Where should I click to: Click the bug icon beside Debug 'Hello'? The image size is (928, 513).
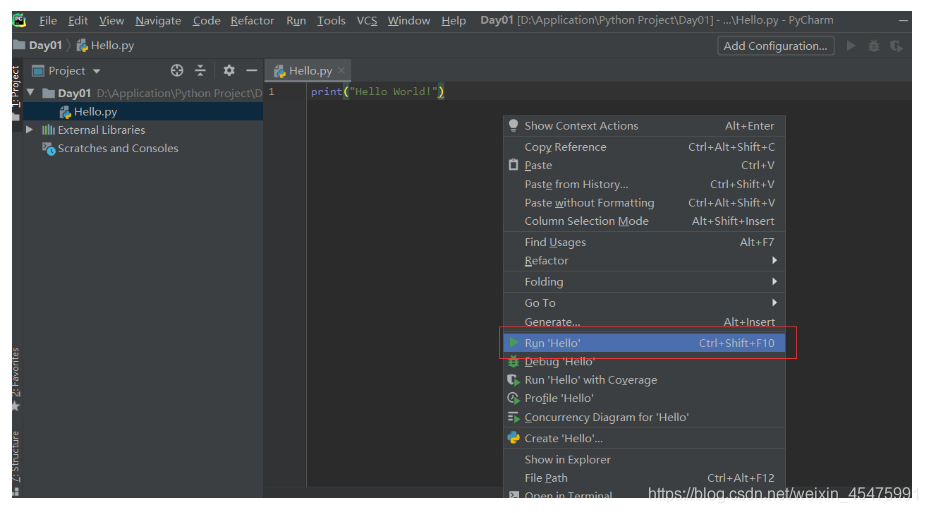pos(513,362)
